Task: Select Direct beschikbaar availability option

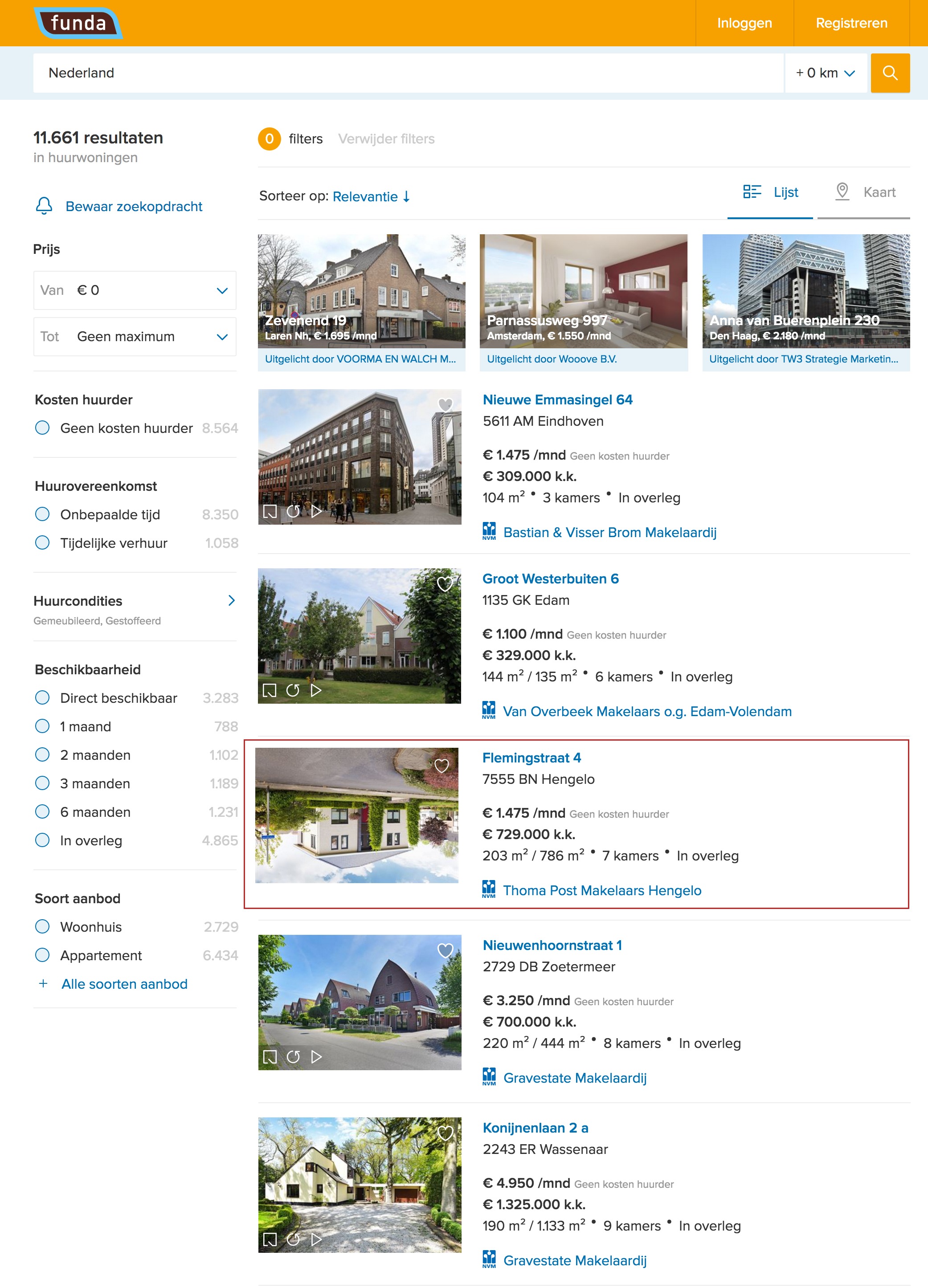Action: (43, 697)
